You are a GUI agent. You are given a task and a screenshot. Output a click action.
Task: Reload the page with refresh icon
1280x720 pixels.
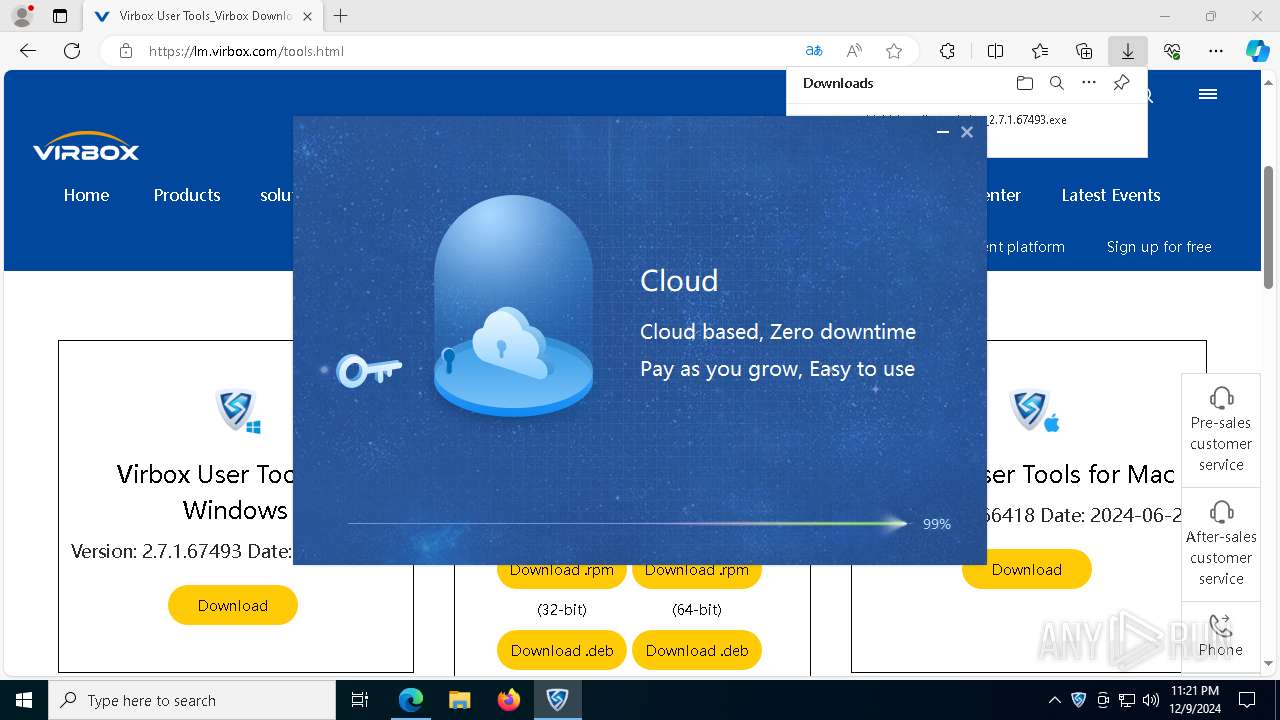click(x=72, y=51)
